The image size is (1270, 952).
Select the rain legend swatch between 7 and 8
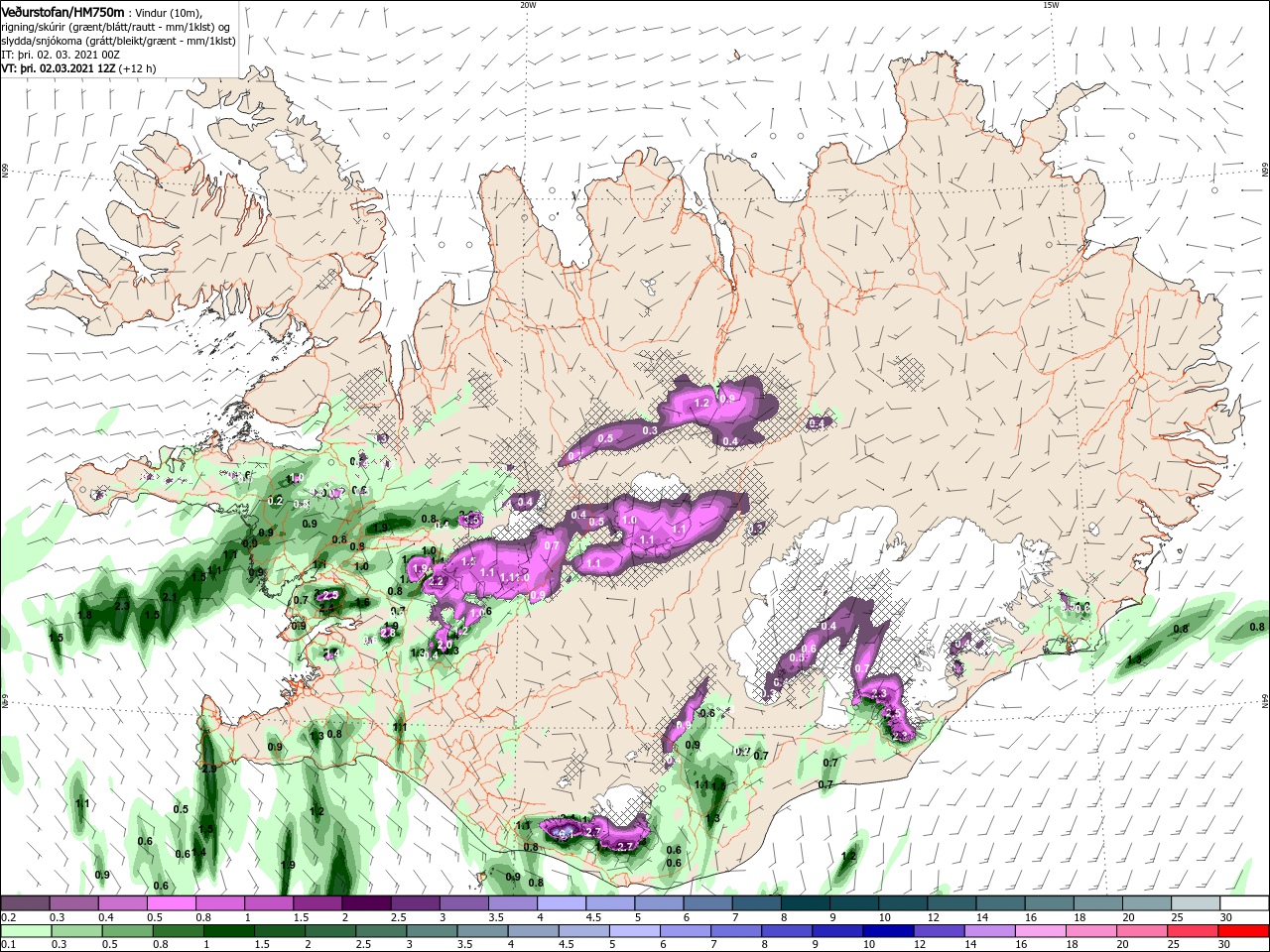pyautogui.click(x=736, y=931)
